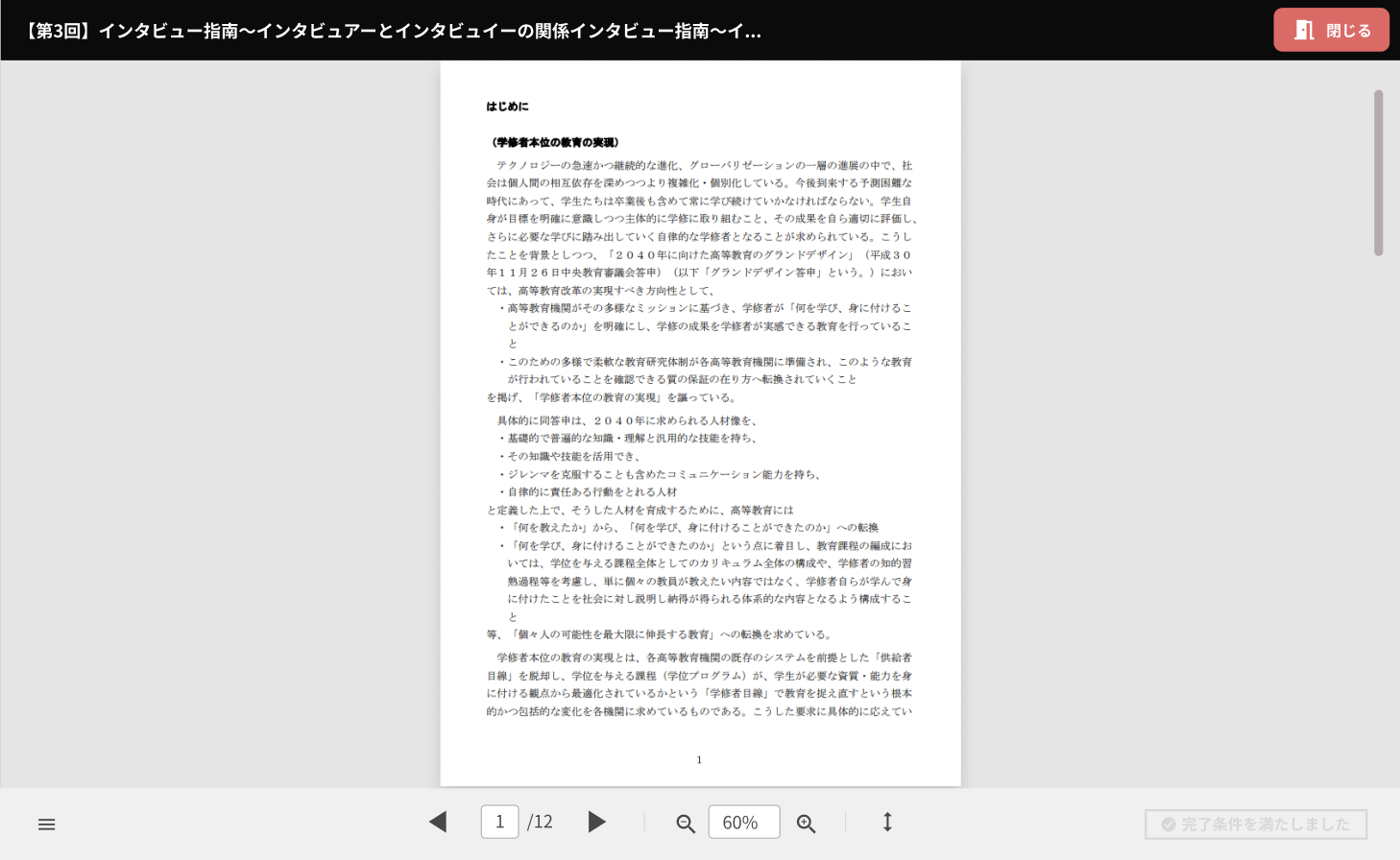
Task: Click the 60% zoom level field
Action: pos(743,822)
